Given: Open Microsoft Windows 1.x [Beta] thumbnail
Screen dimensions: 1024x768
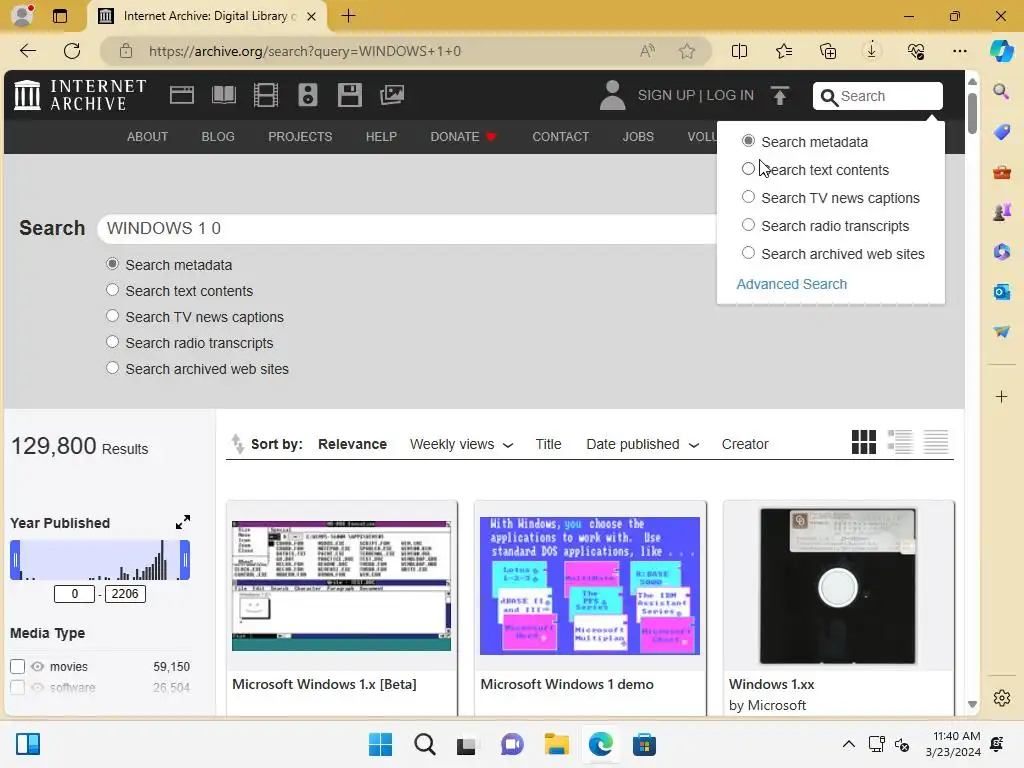Looking at the screenshot, I should pos(342,586).
